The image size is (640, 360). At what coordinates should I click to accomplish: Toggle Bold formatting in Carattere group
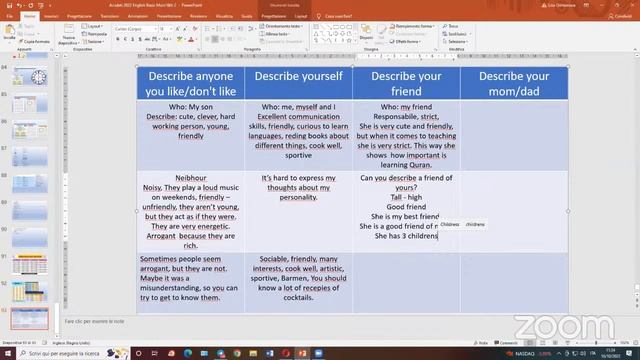(x=118, y=39)
